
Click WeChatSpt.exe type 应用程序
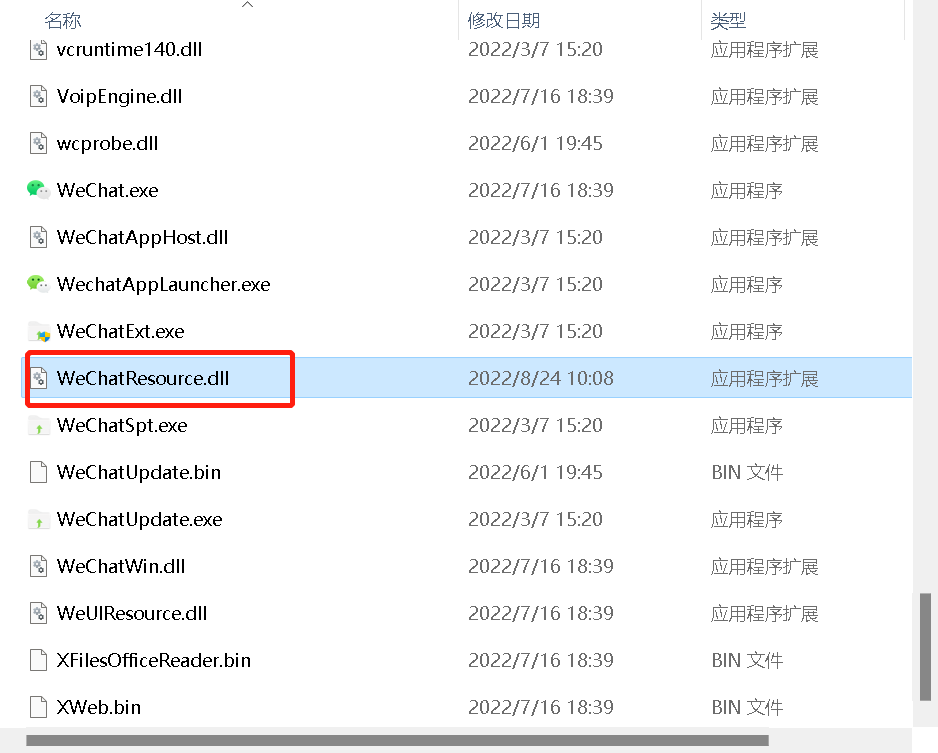pyautogui.click(x=747, y=425)
